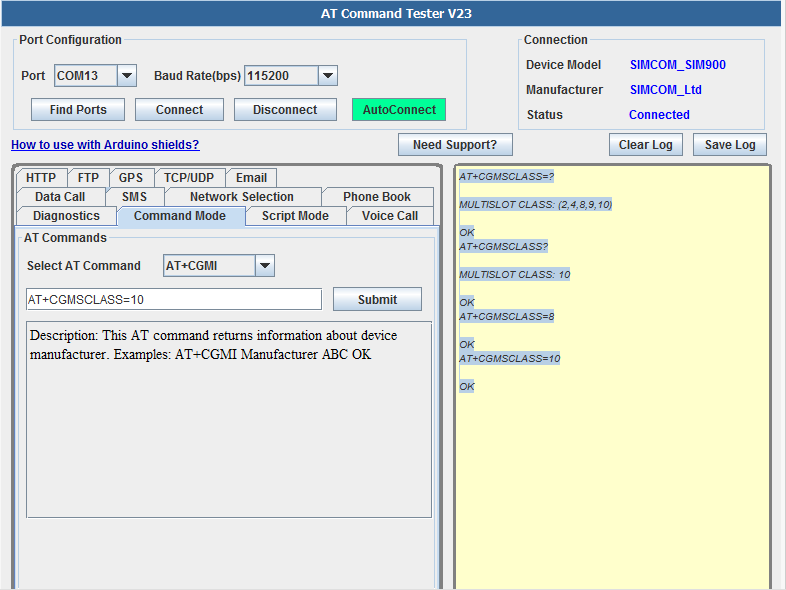Open the GPS tab

click(x=131, y=178)
